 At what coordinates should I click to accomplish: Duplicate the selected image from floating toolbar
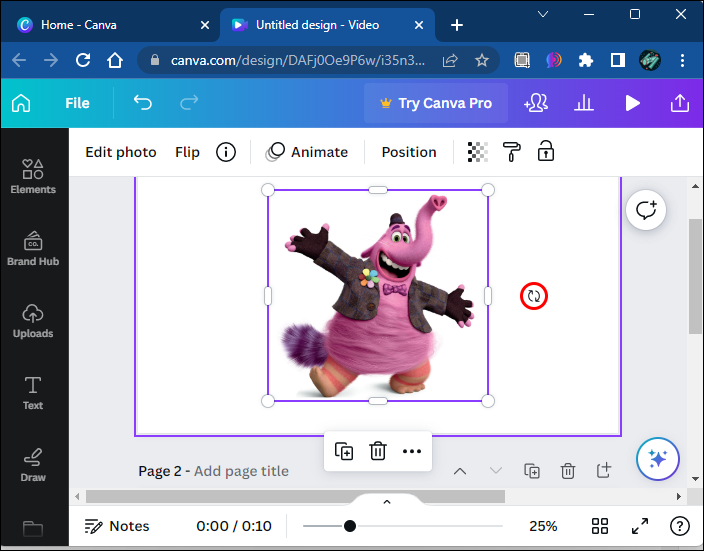pos(344,451)
